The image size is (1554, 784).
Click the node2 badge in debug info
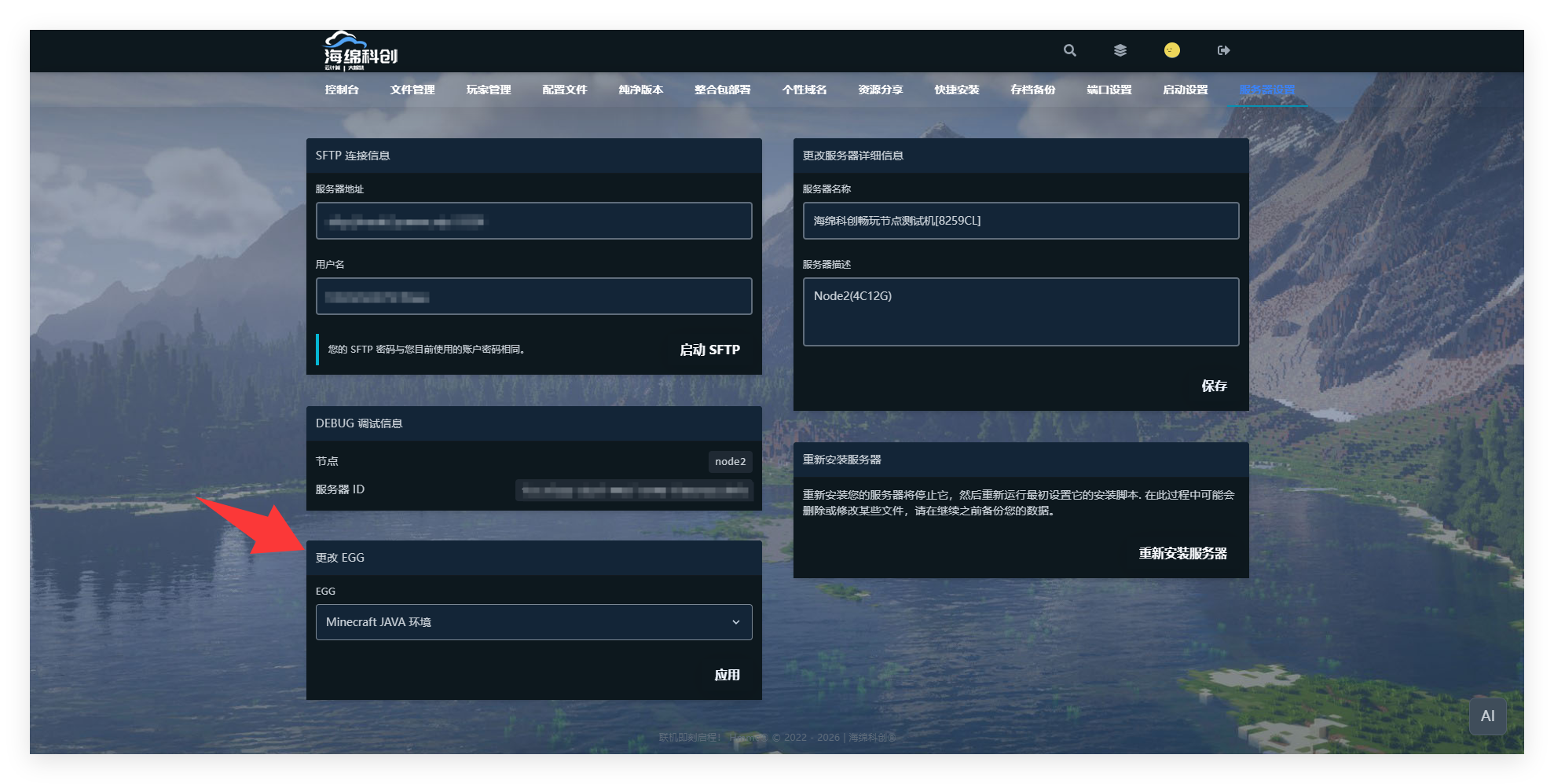730,462
